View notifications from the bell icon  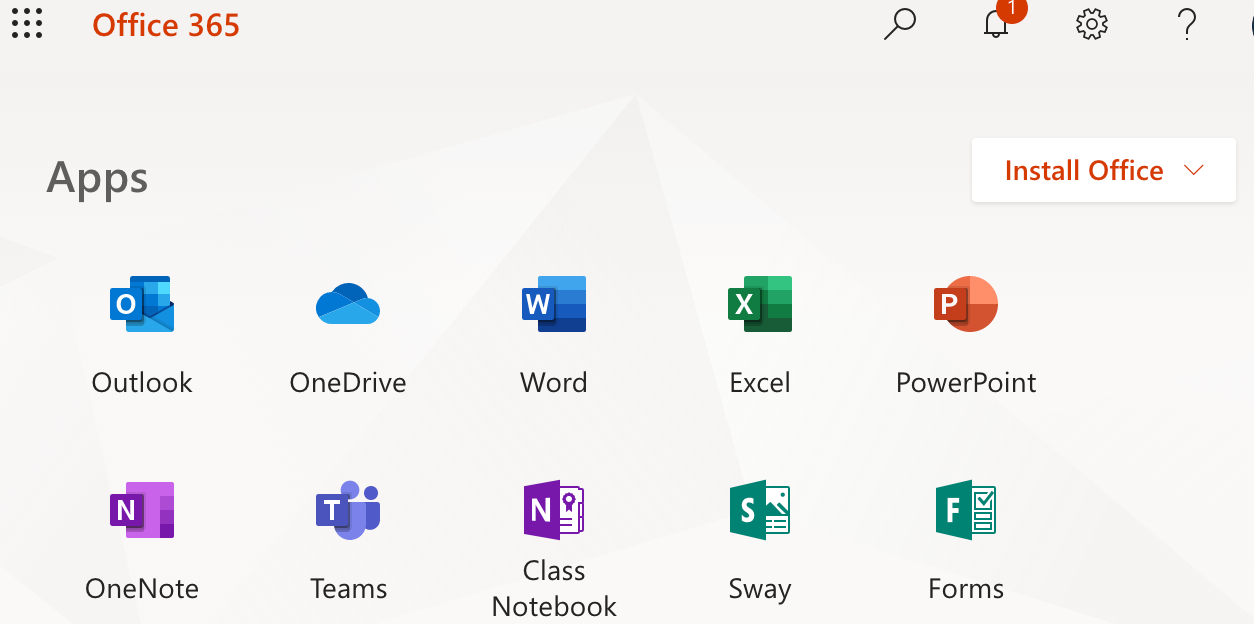coord(997,23)
